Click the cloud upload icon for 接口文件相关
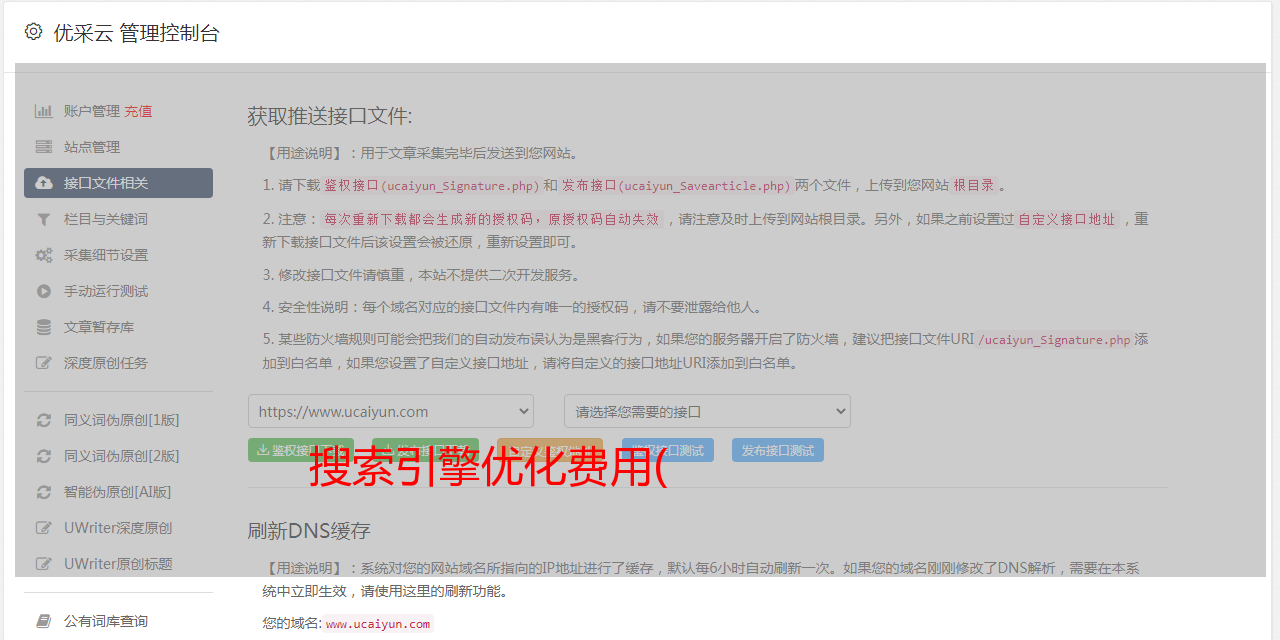 pos(44,183)
